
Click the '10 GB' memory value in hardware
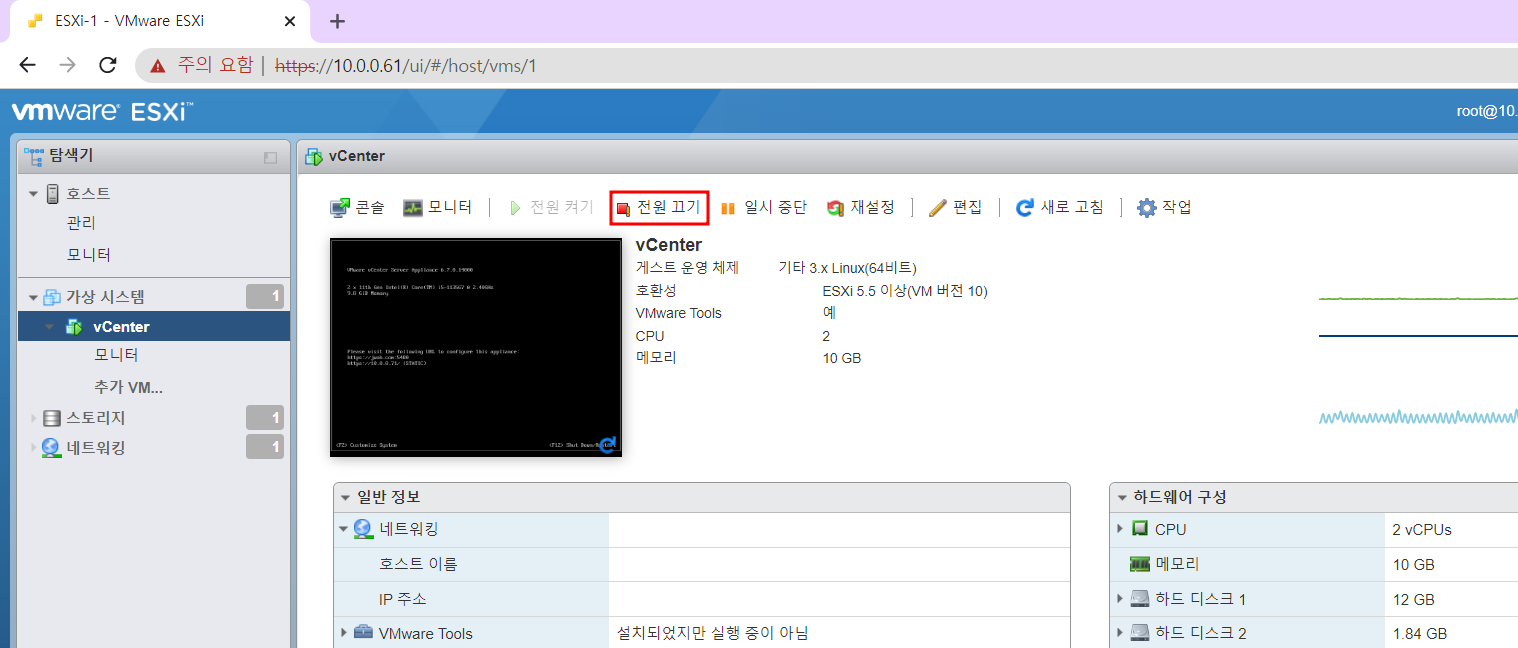pyautogui.click(x=1414, y=564)
